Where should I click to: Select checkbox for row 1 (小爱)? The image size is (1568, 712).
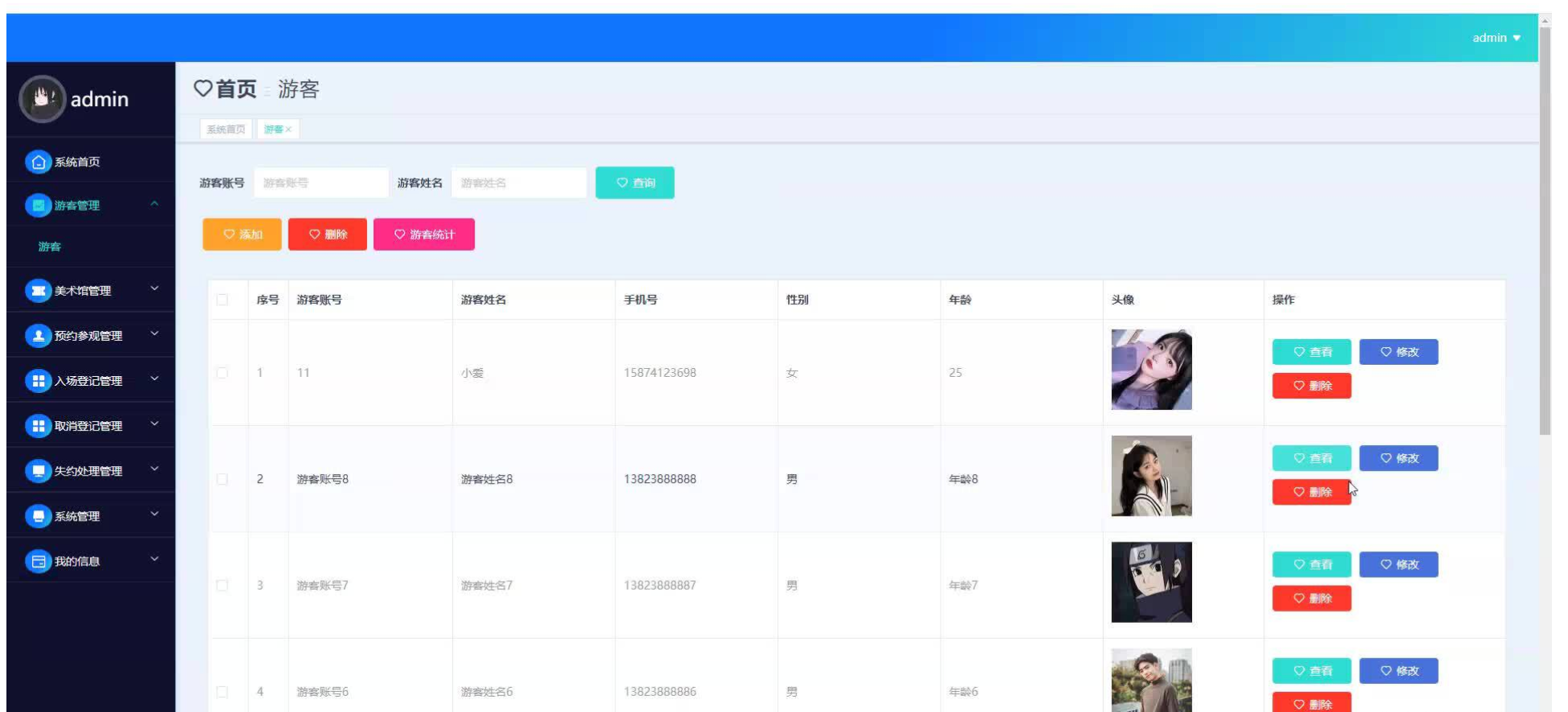tap(223, 373)
